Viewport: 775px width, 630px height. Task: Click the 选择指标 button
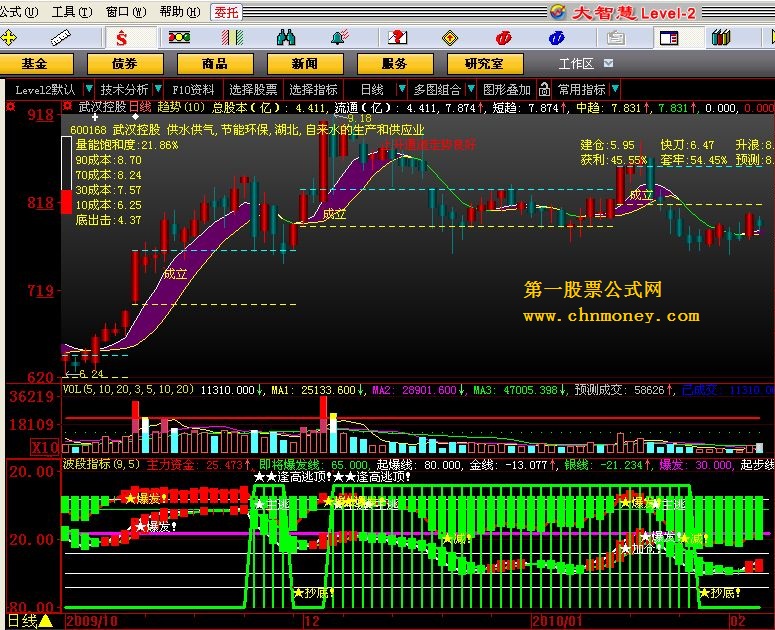point(313,89)
